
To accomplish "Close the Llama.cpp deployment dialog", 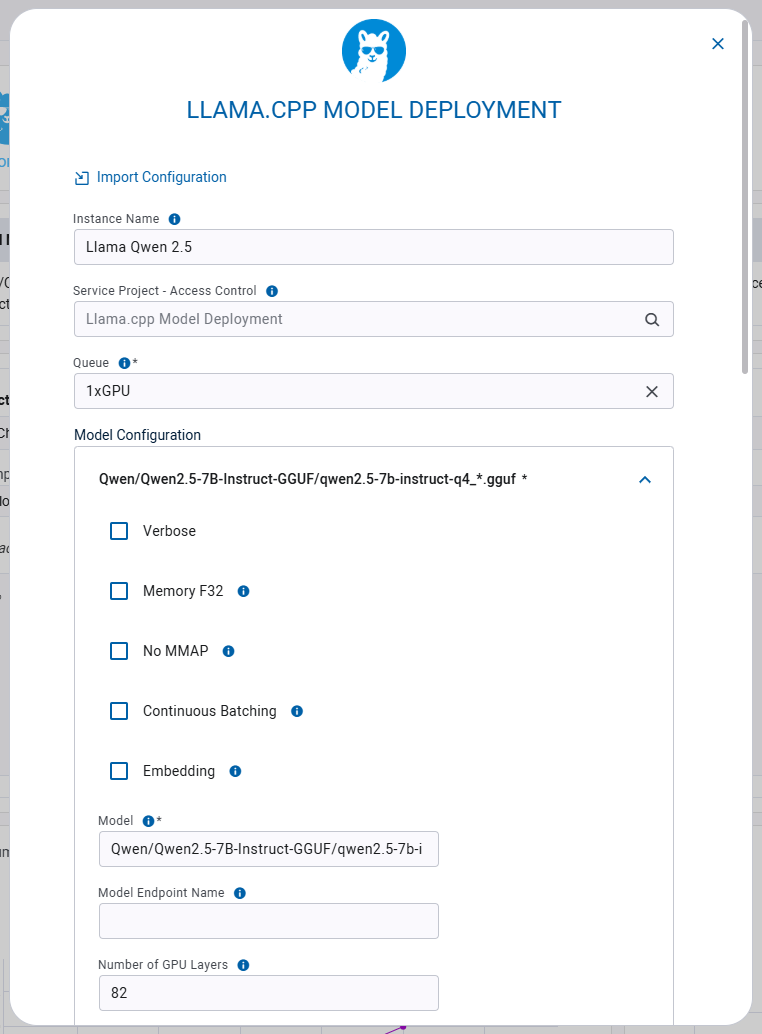I will click(717, 44).
